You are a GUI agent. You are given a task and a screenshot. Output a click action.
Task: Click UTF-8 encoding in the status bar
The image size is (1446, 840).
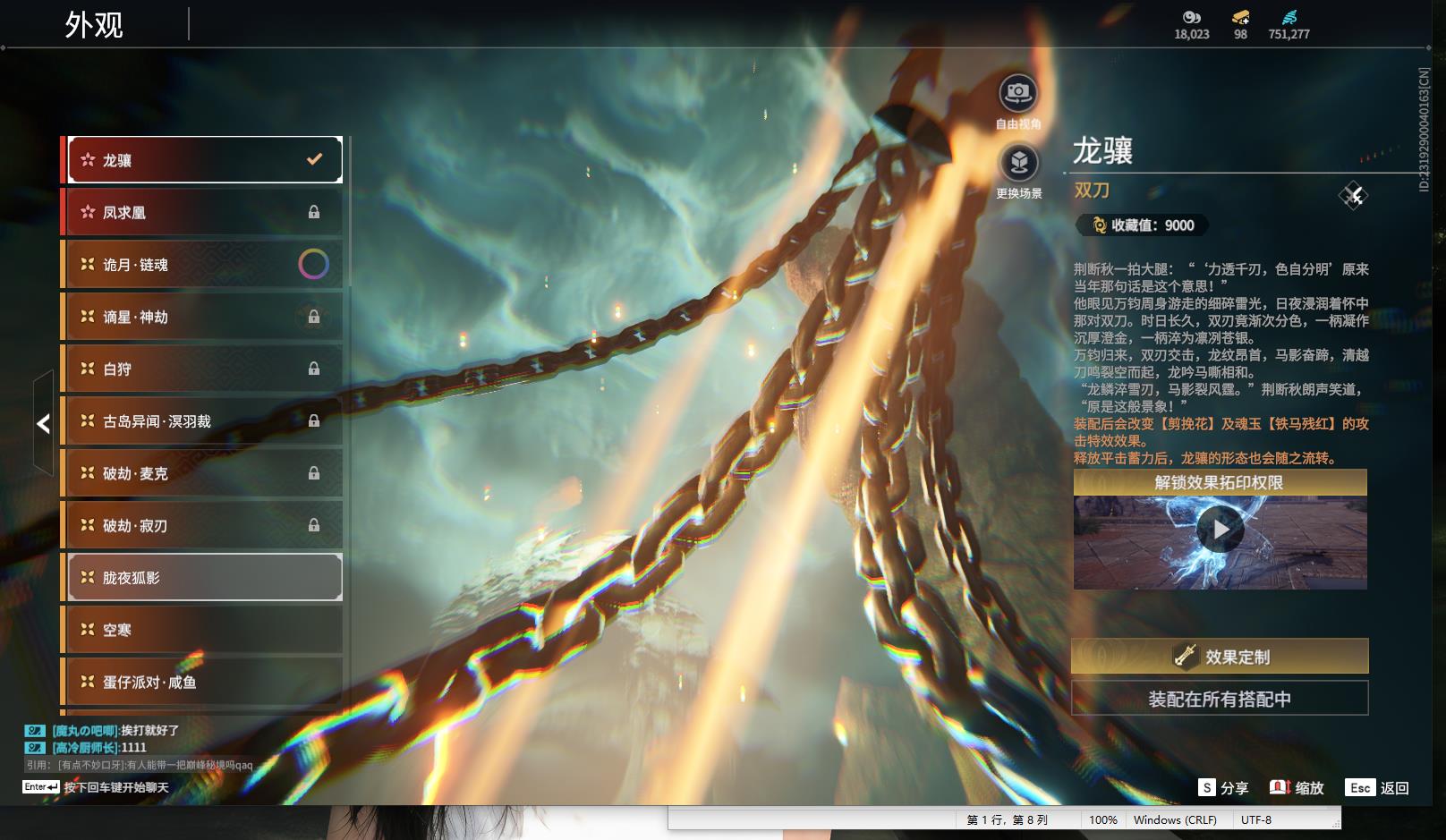pyautogui.click(x=1256, y=819)
